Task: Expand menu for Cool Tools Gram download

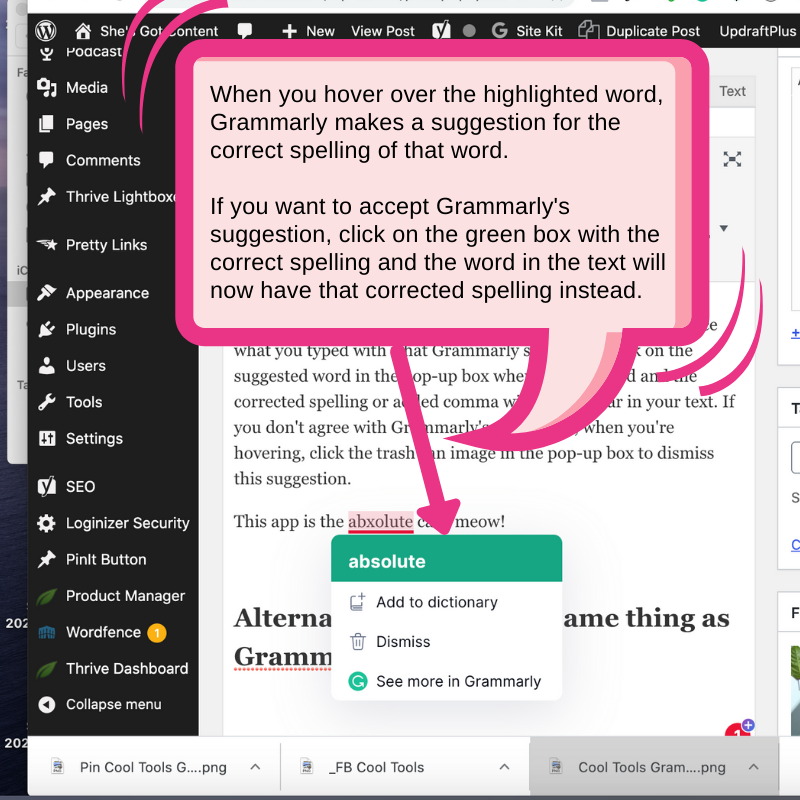Action: 755,767
